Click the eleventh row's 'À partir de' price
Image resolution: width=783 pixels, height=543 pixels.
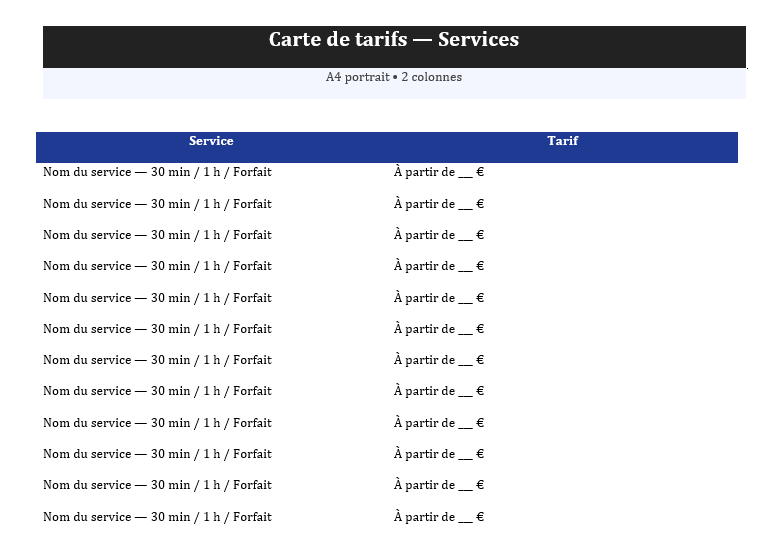click(x=439, y=485)
